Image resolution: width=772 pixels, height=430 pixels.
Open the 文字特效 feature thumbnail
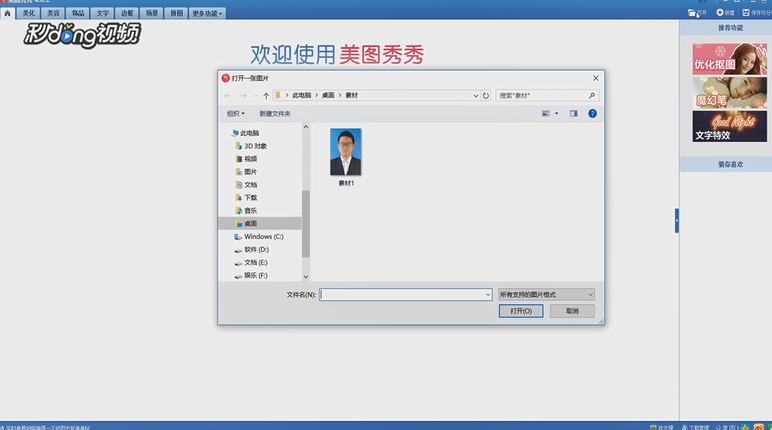click(730, 127)
